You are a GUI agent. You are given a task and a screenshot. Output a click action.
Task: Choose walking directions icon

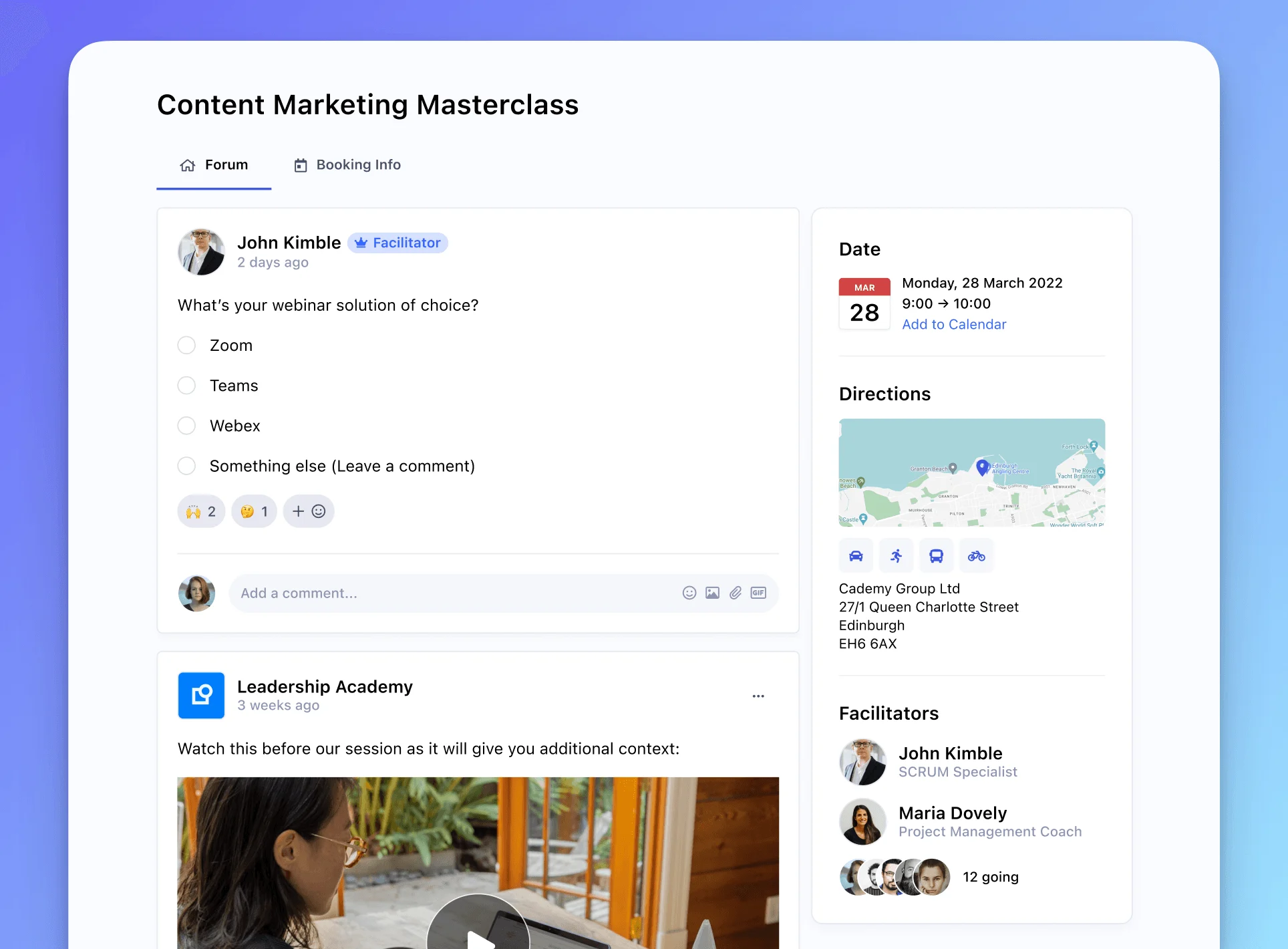point(896,555)
